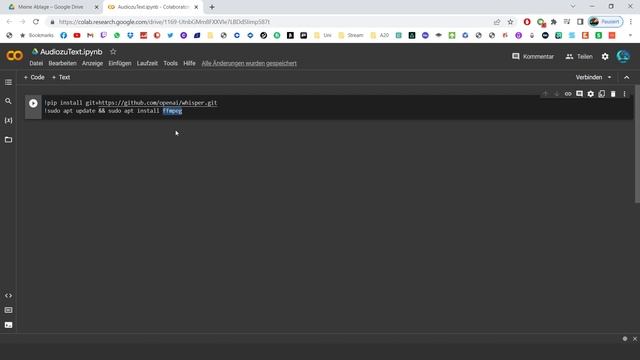The image size is (640, 360).
Task: Click the browser address bar
Action: coord(269,22)
